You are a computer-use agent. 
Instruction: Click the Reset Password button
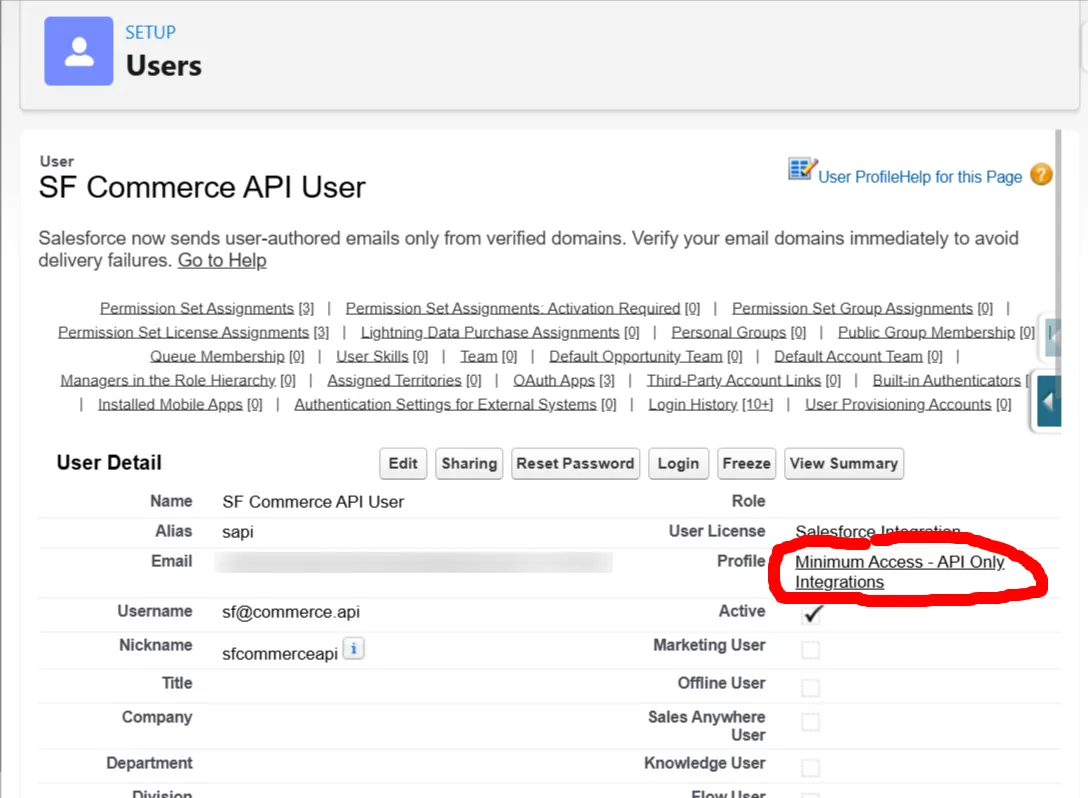575,464
